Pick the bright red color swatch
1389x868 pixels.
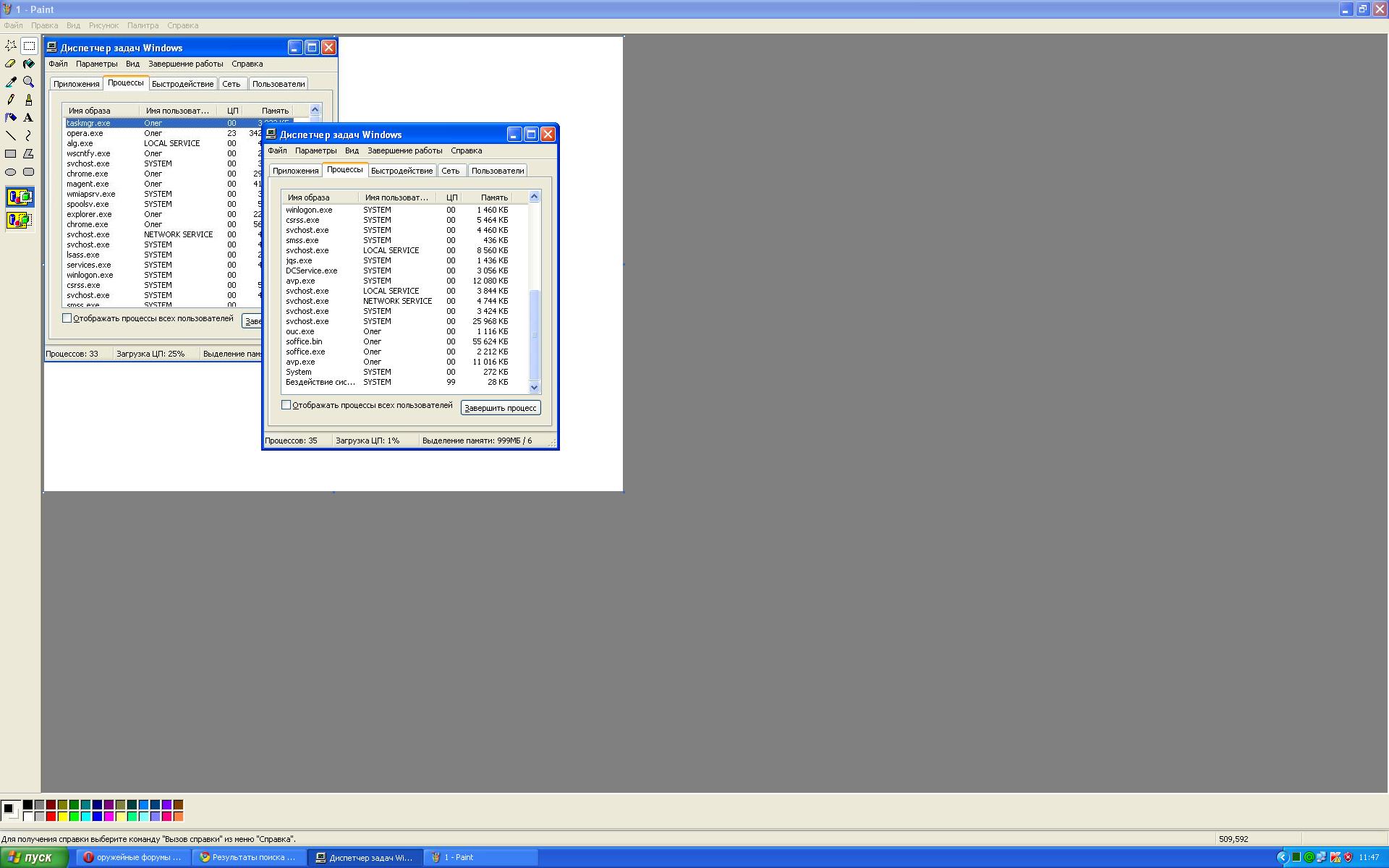pyautogui.click(x=51, y=817)
